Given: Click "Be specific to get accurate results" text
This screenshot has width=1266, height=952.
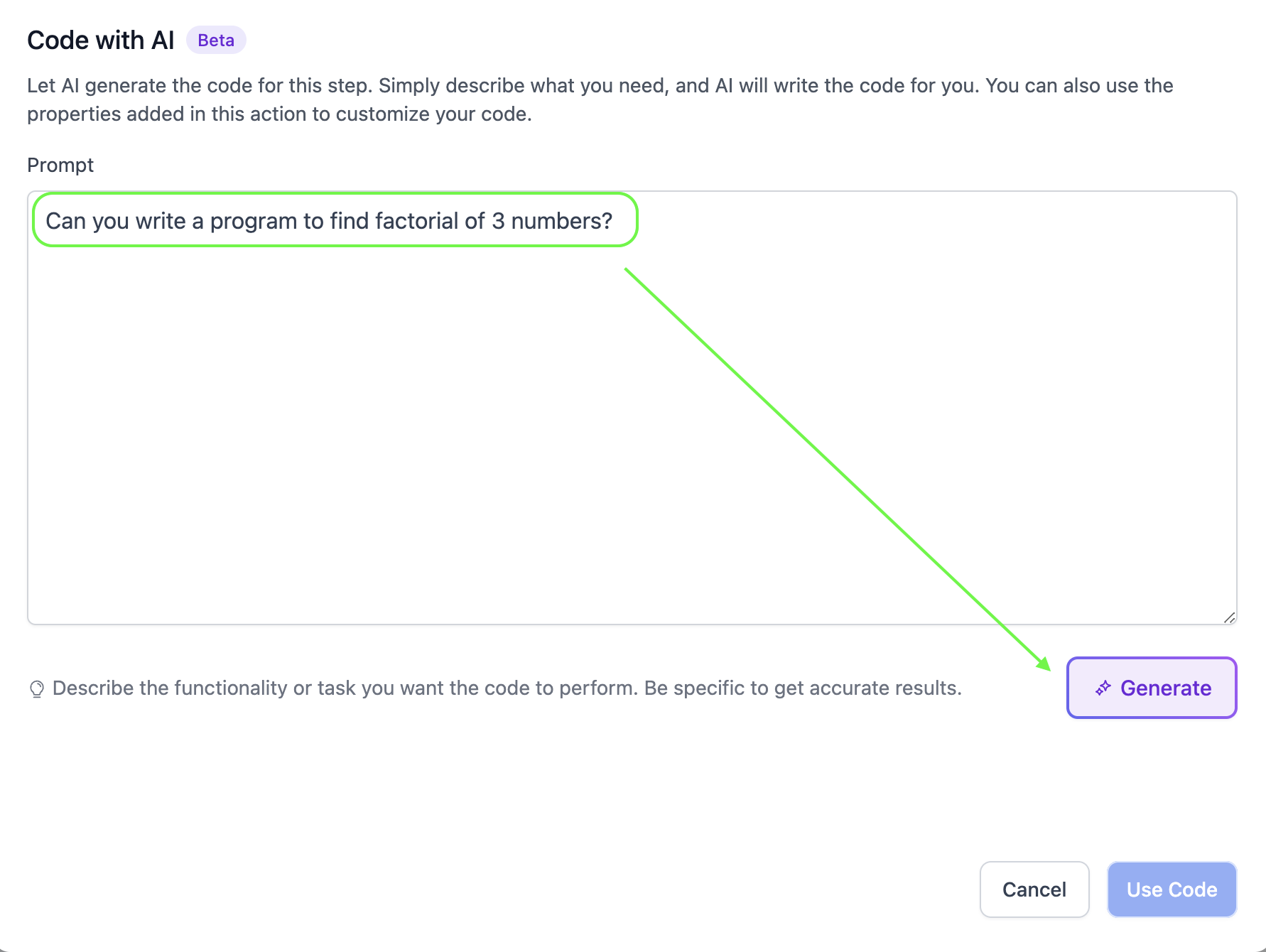Looking at the screenshot, I should (x=803, y=688).
